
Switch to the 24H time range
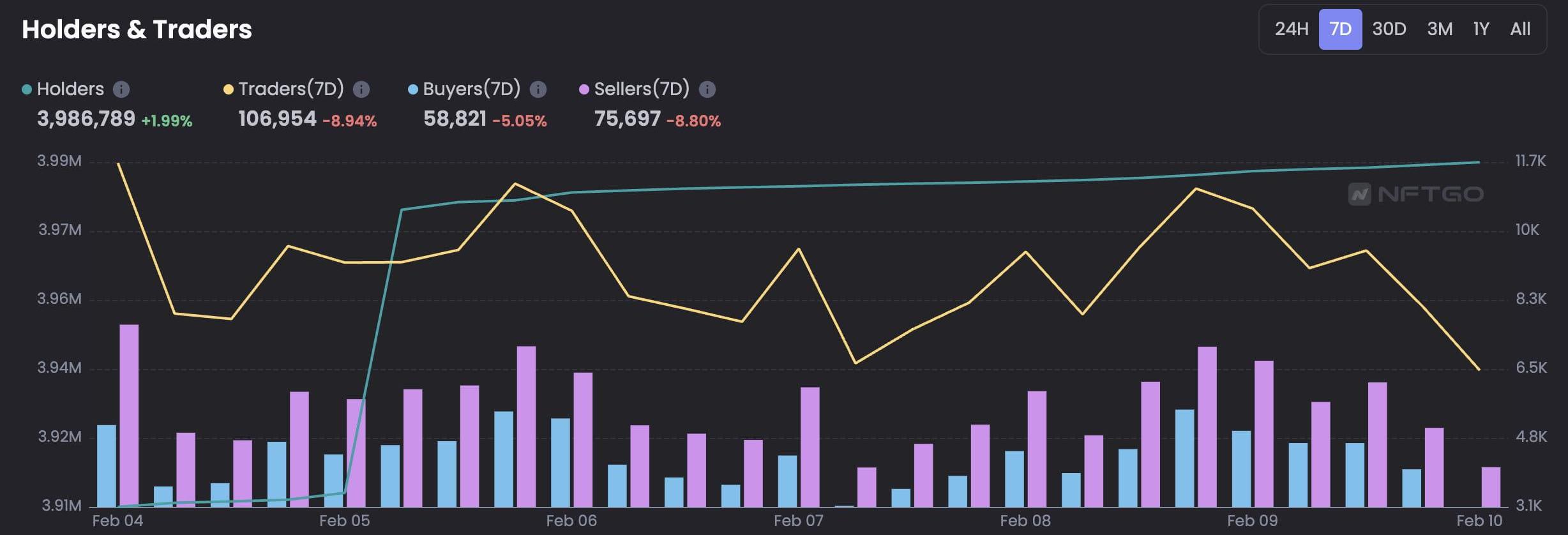[1291, 29]
